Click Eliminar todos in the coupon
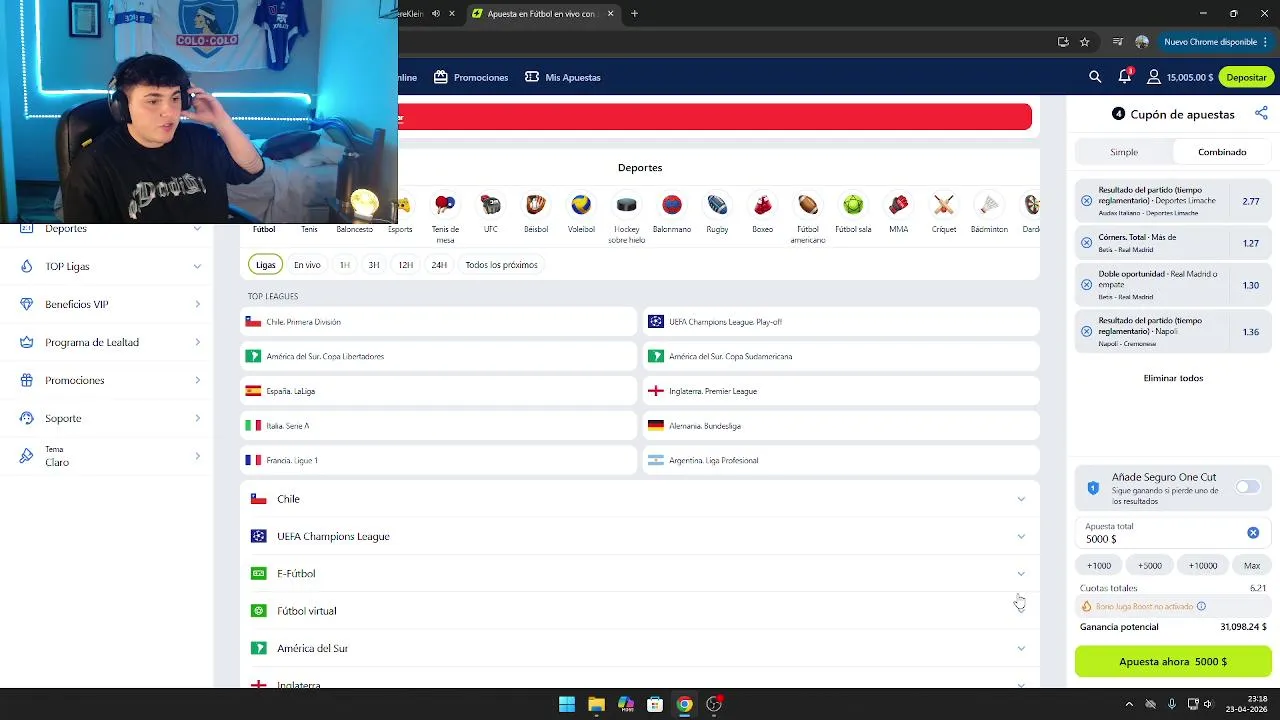1280x720 pixels. click(1173, 378)
